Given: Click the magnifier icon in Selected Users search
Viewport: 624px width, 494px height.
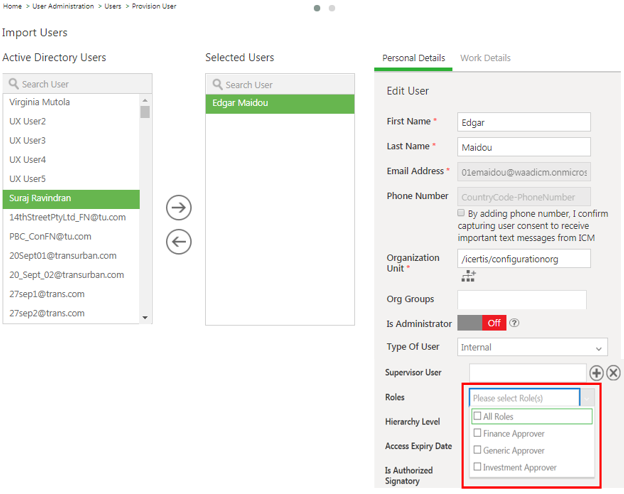Looking at the screenshot, I should [216, 85].
